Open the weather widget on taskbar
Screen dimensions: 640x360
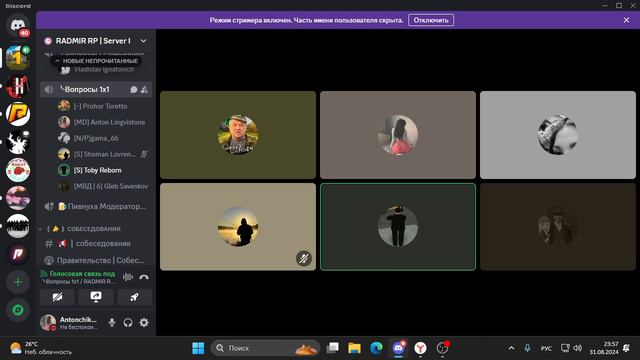[40, 348]
